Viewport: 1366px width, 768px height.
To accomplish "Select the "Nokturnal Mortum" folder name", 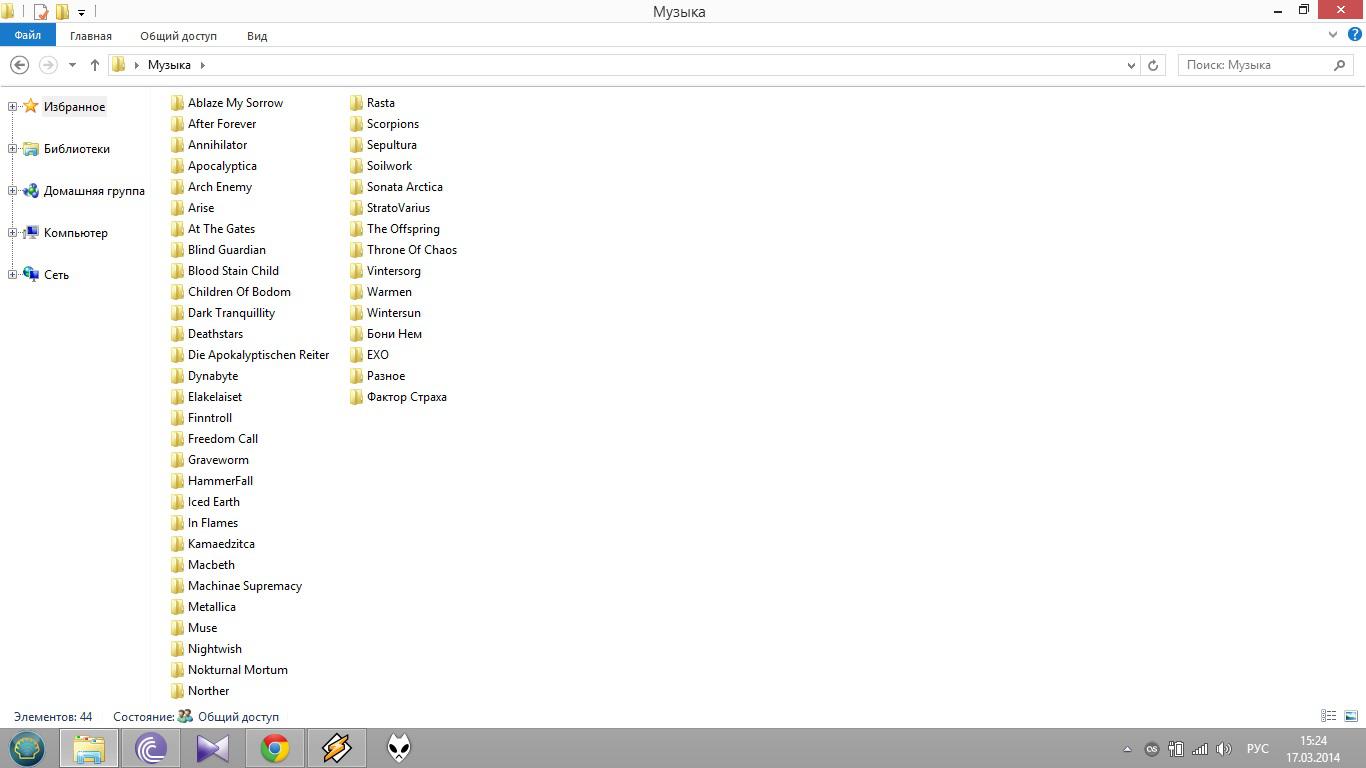I will pyautogui.click(x=238, y=670).
